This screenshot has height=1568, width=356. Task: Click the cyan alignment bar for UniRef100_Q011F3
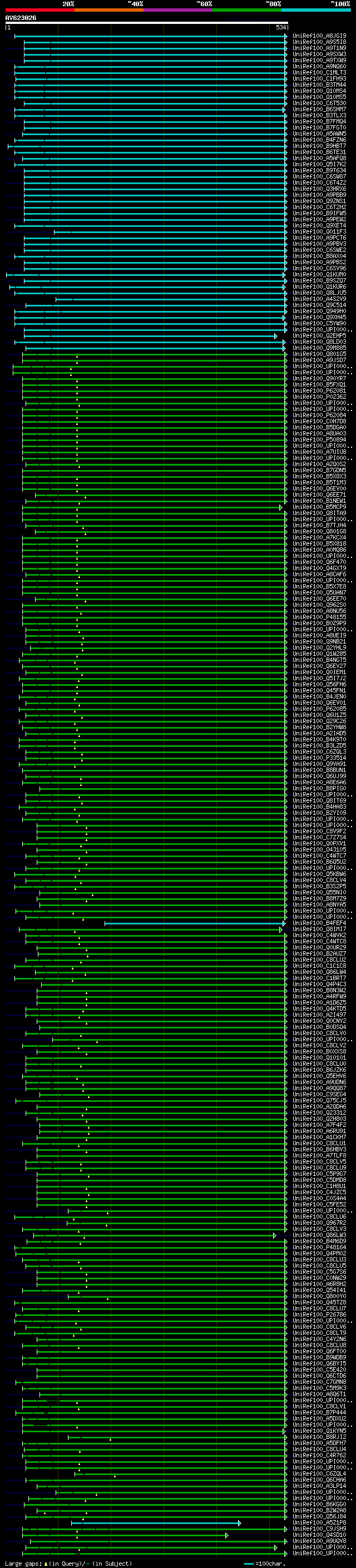click(x=170, y=232)
